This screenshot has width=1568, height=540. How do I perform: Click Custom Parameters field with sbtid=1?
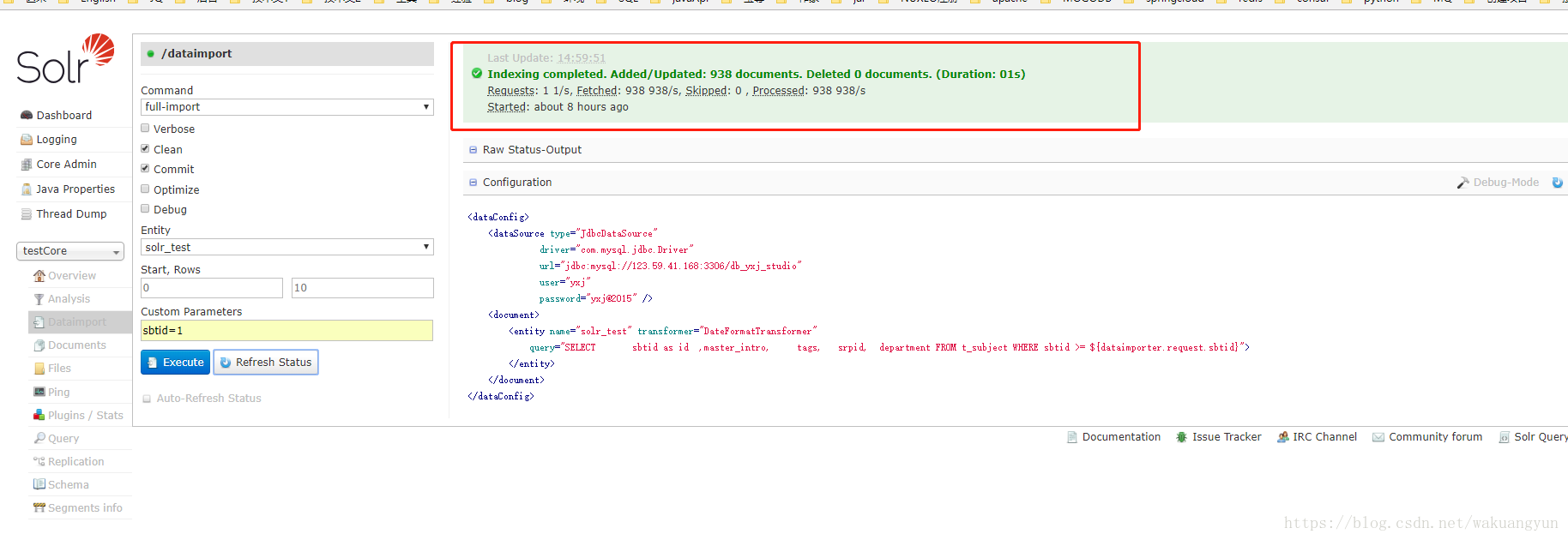click(x=286, y=331)
